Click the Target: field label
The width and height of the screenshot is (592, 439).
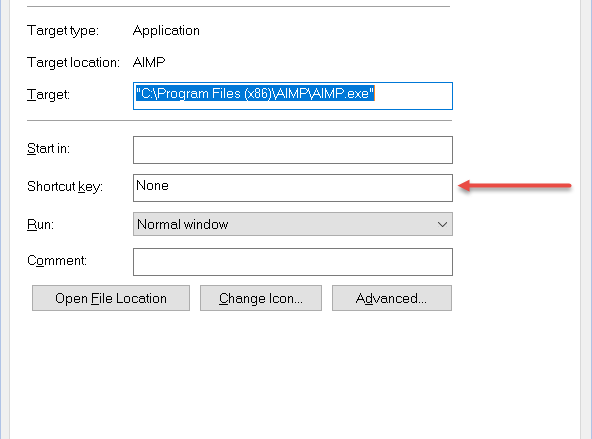point(48,94)
